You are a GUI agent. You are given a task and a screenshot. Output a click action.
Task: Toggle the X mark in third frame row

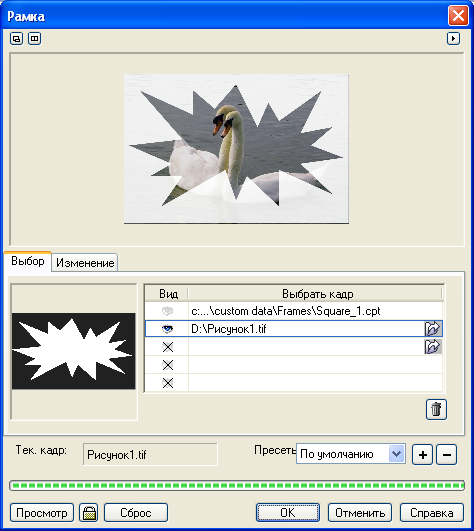point(168,347)
